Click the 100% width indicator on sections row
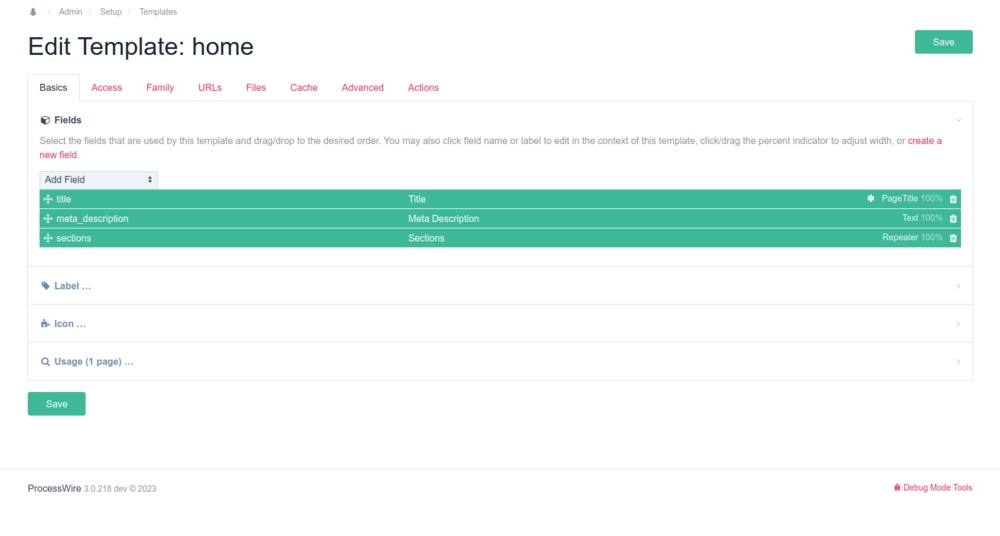This screenshot has height=536, width=1000. click(x=931, y=238)
